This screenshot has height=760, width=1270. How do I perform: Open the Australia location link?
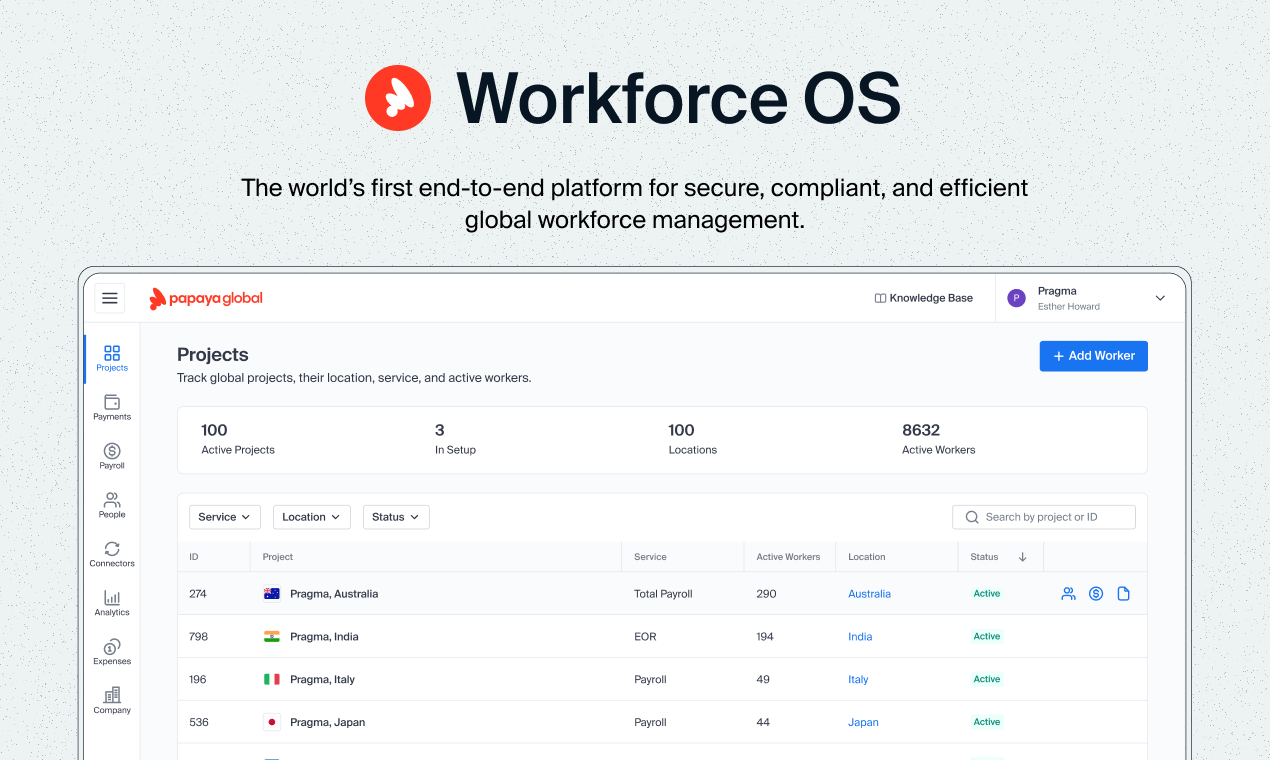click(x=869, y=594)
